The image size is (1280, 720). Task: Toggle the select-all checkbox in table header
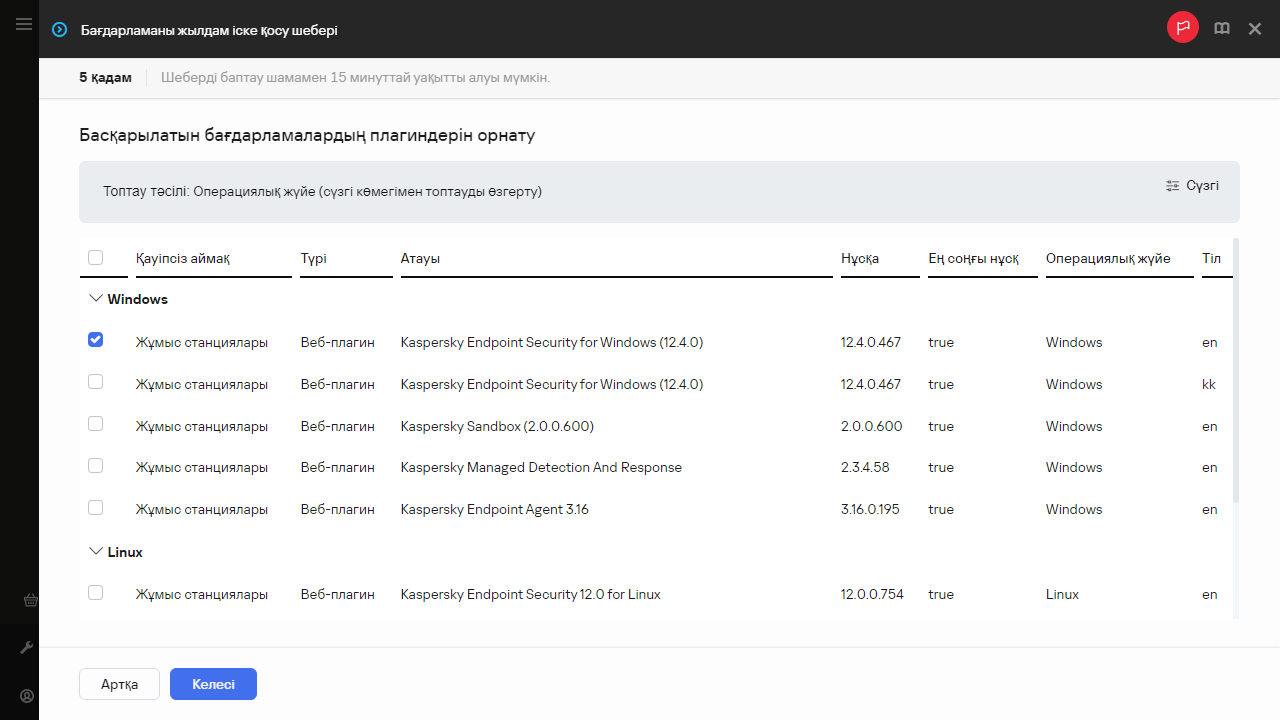(x=96, y=258)
